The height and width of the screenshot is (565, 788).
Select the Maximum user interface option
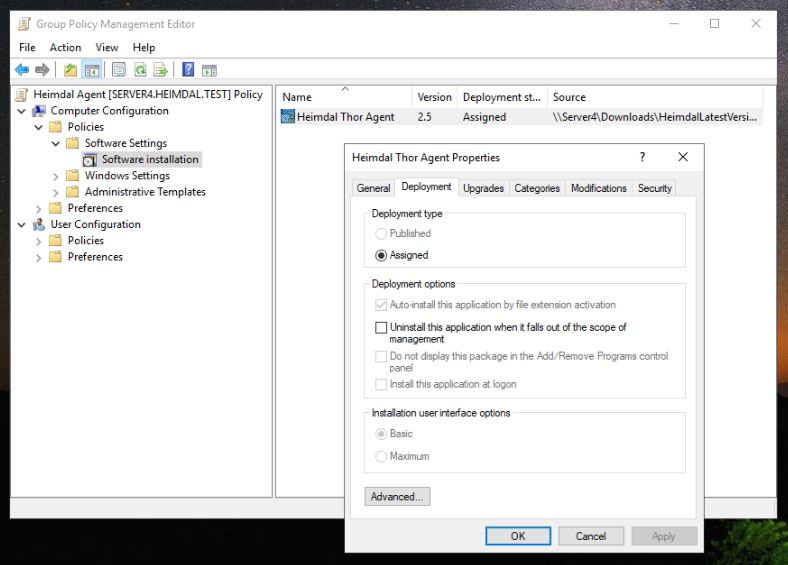pyautogui.click(x=381, y=456)
